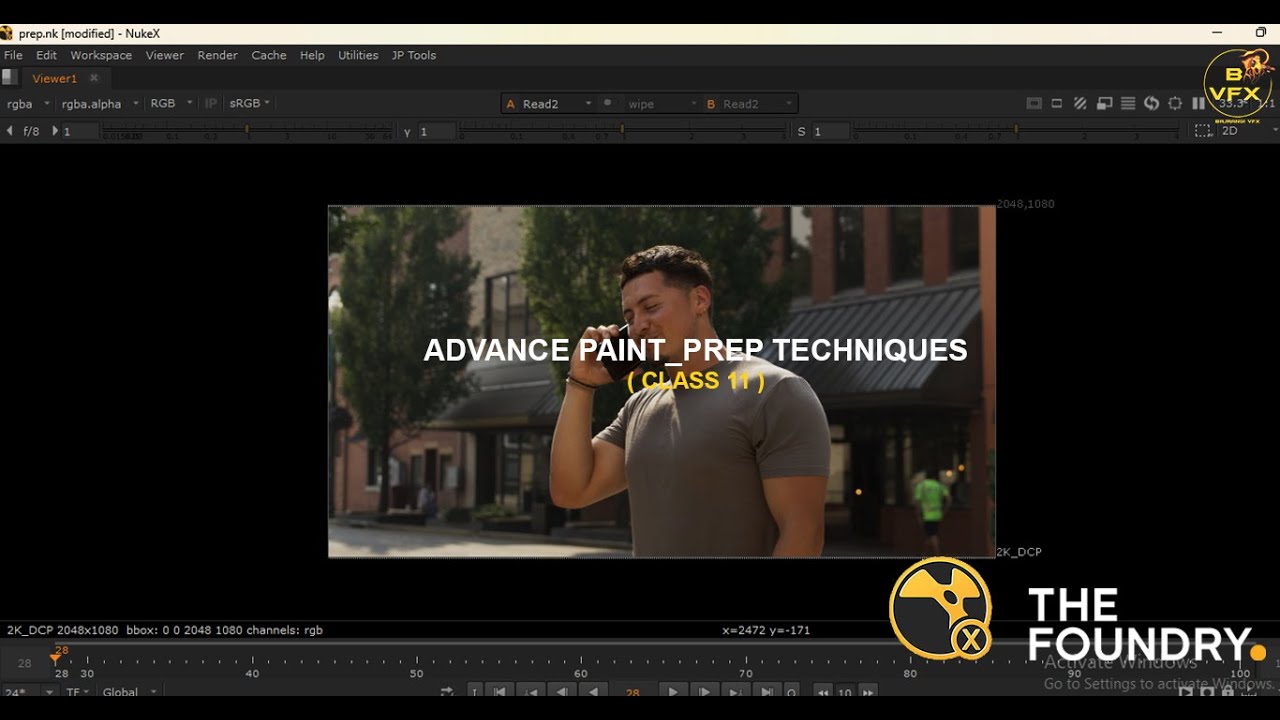Click the f/8 gain toggle label
1280x720 pixels.
[31, 131]
